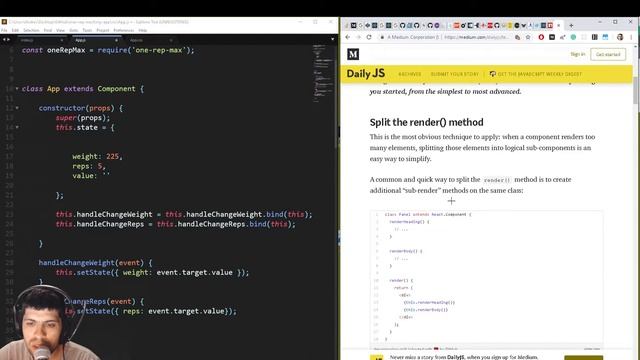Image resolution: width=640 pixels, height=360 pixels.
Task: Click the Medium M logo
Action: click(353, 54)
